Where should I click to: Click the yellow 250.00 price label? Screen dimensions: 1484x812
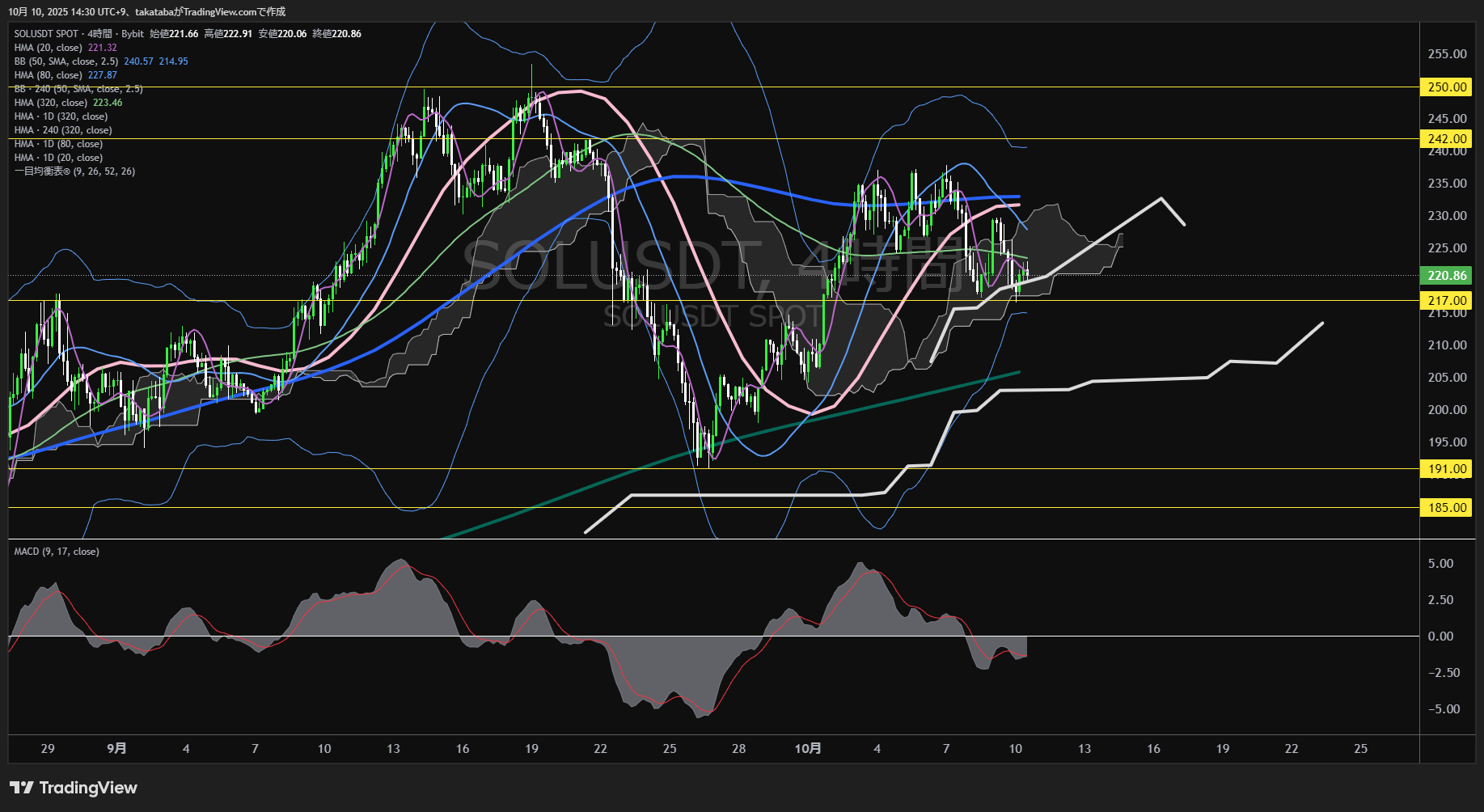[x=1446, y=87]
